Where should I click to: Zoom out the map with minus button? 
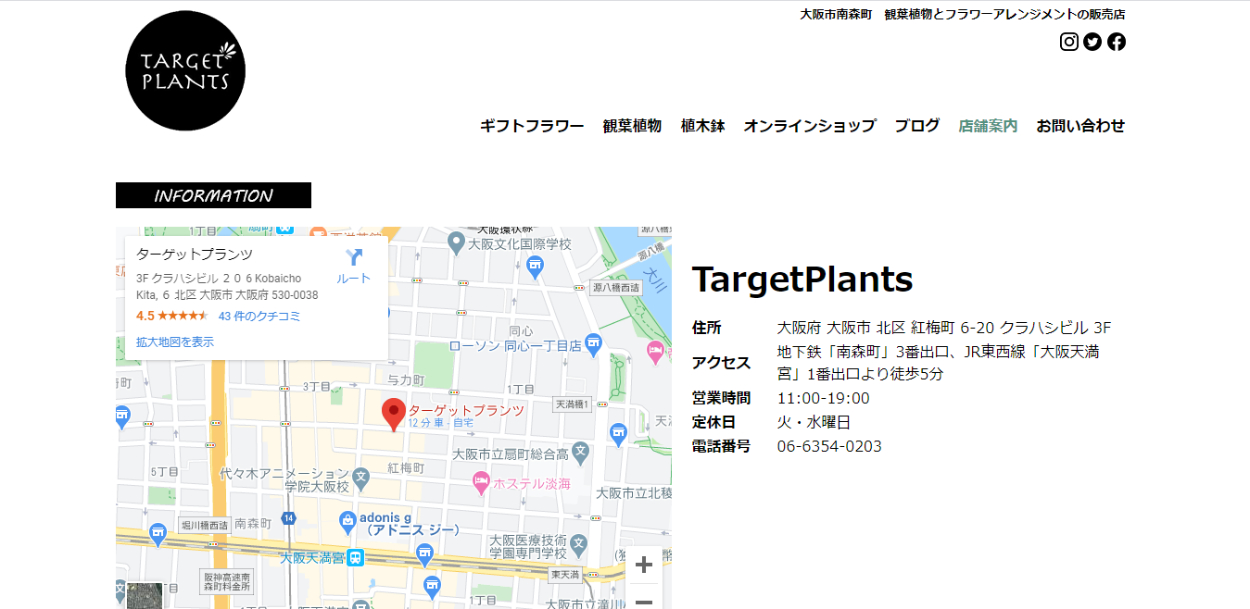(644, 600)
